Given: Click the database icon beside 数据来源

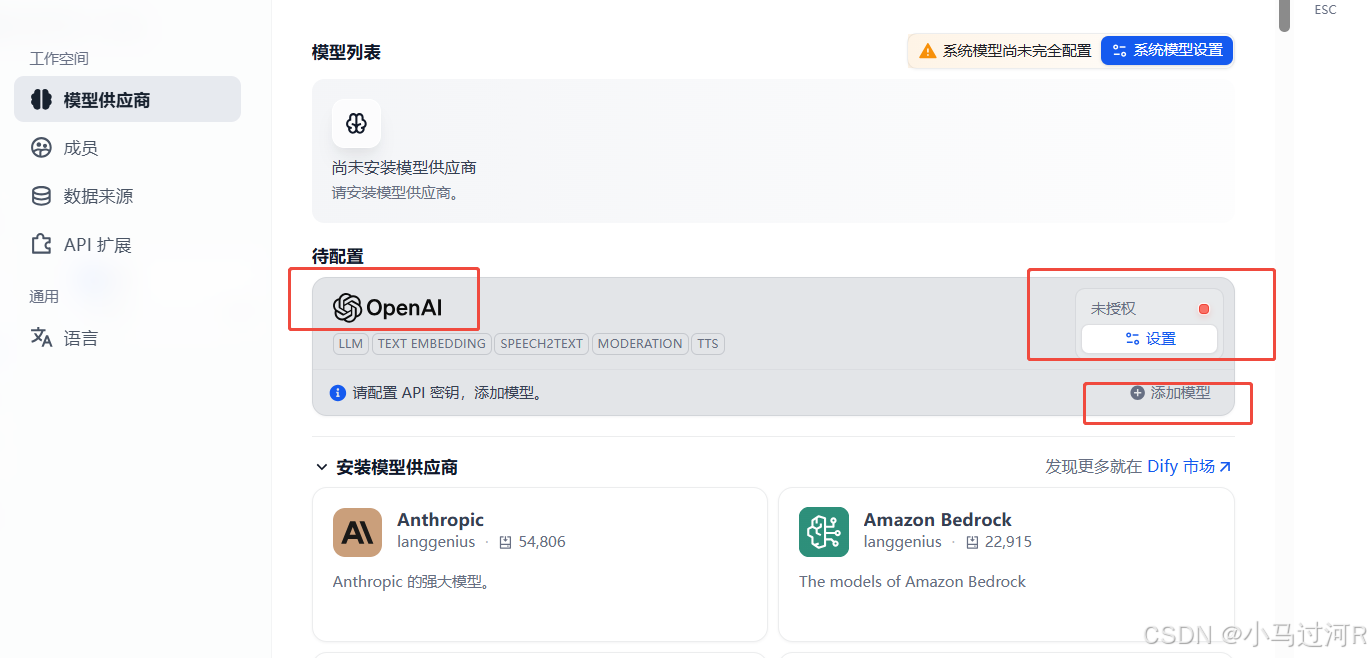Looking at the screenshot, I should point(41,196).
